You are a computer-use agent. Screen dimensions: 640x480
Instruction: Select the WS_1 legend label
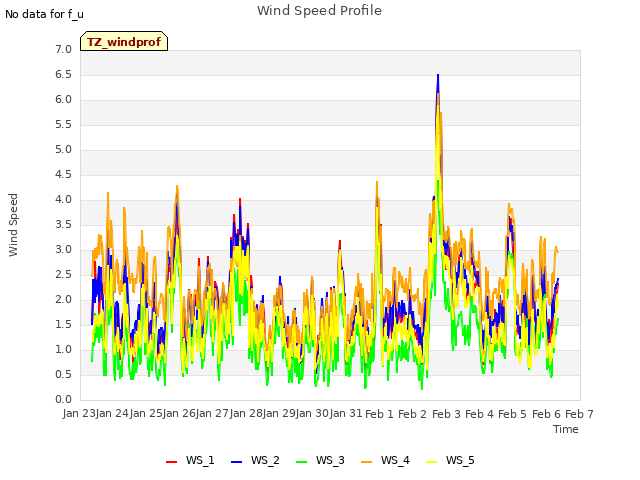pos(200,460)
